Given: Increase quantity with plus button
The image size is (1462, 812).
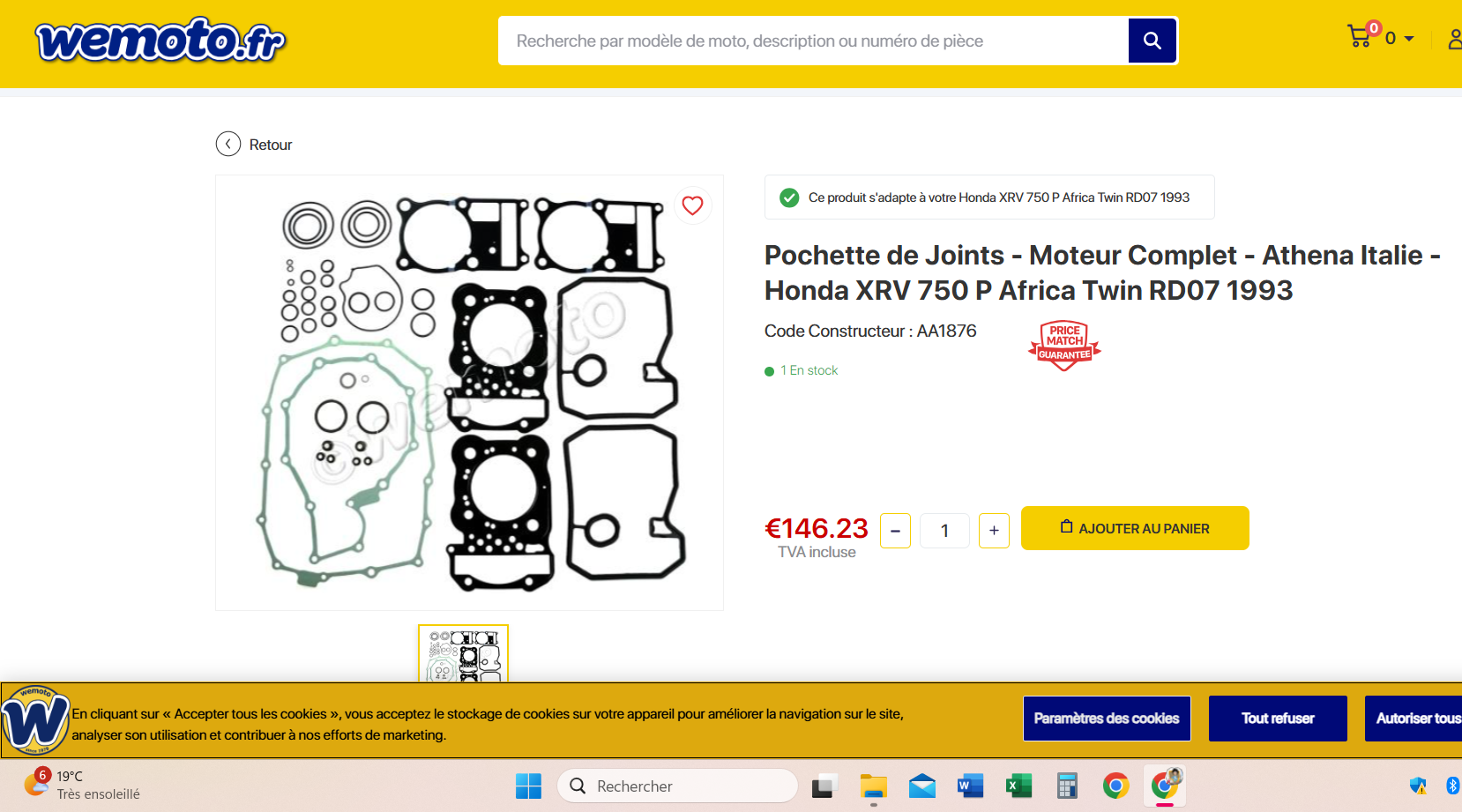Looking at the screenshot, I should 994,531.
